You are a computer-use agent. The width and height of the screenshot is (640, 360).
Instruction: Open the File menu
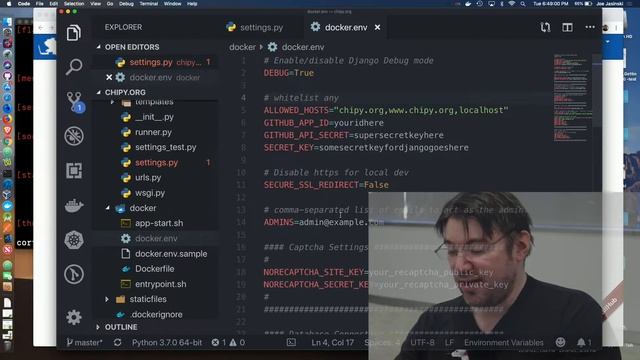[39, 4]
